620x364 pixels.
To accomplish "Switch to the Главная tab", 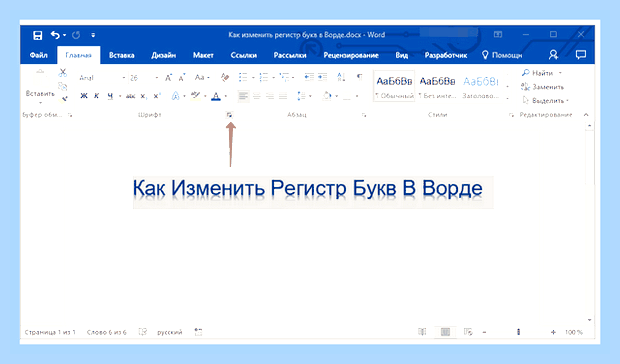I will click(78, 55).
